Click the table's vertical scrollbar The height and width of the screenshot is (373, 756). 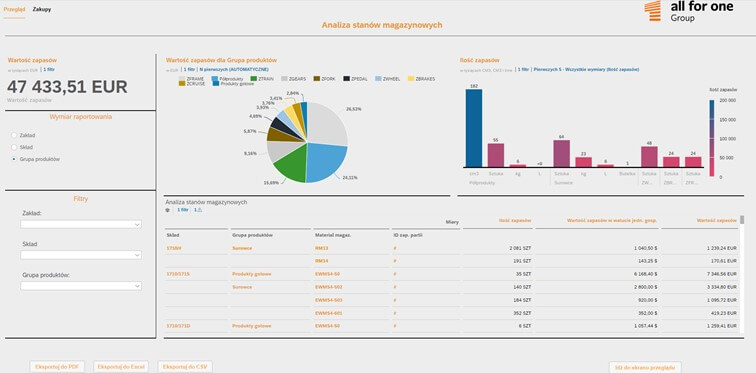click(742, 274)
